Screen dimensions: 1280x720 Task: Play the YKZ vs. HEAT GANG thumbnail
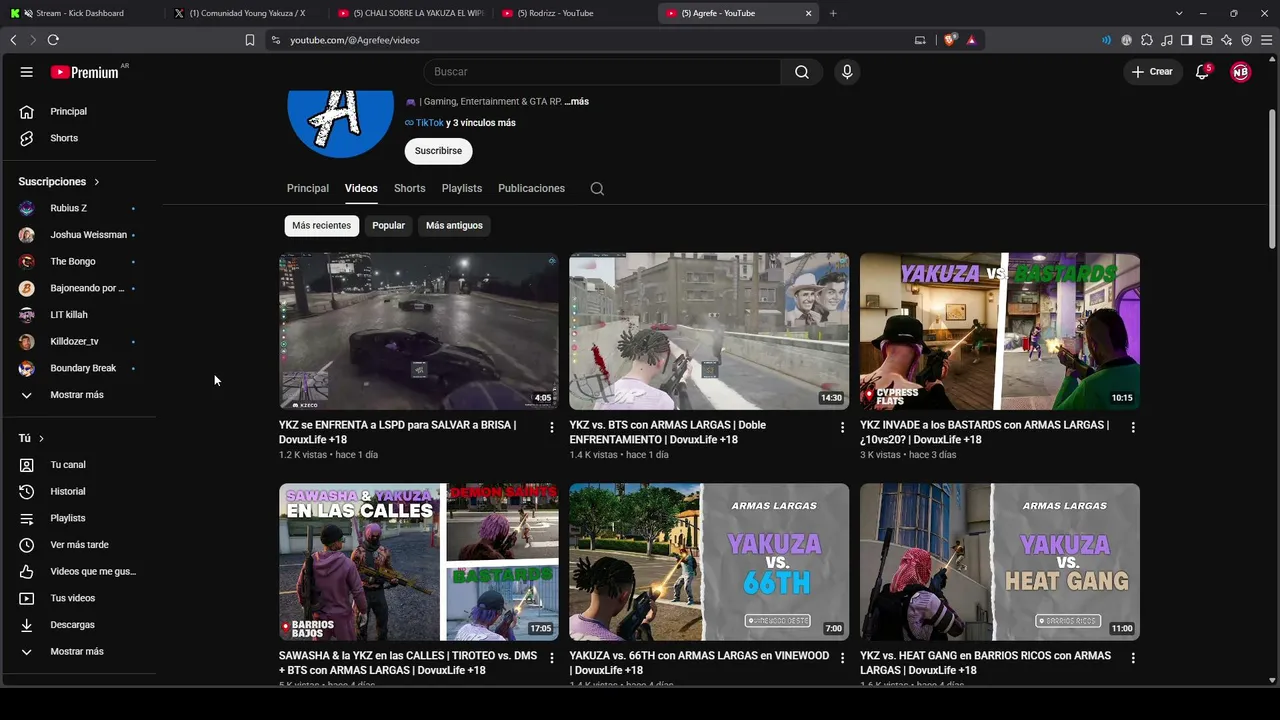[x=1000, y=562]
